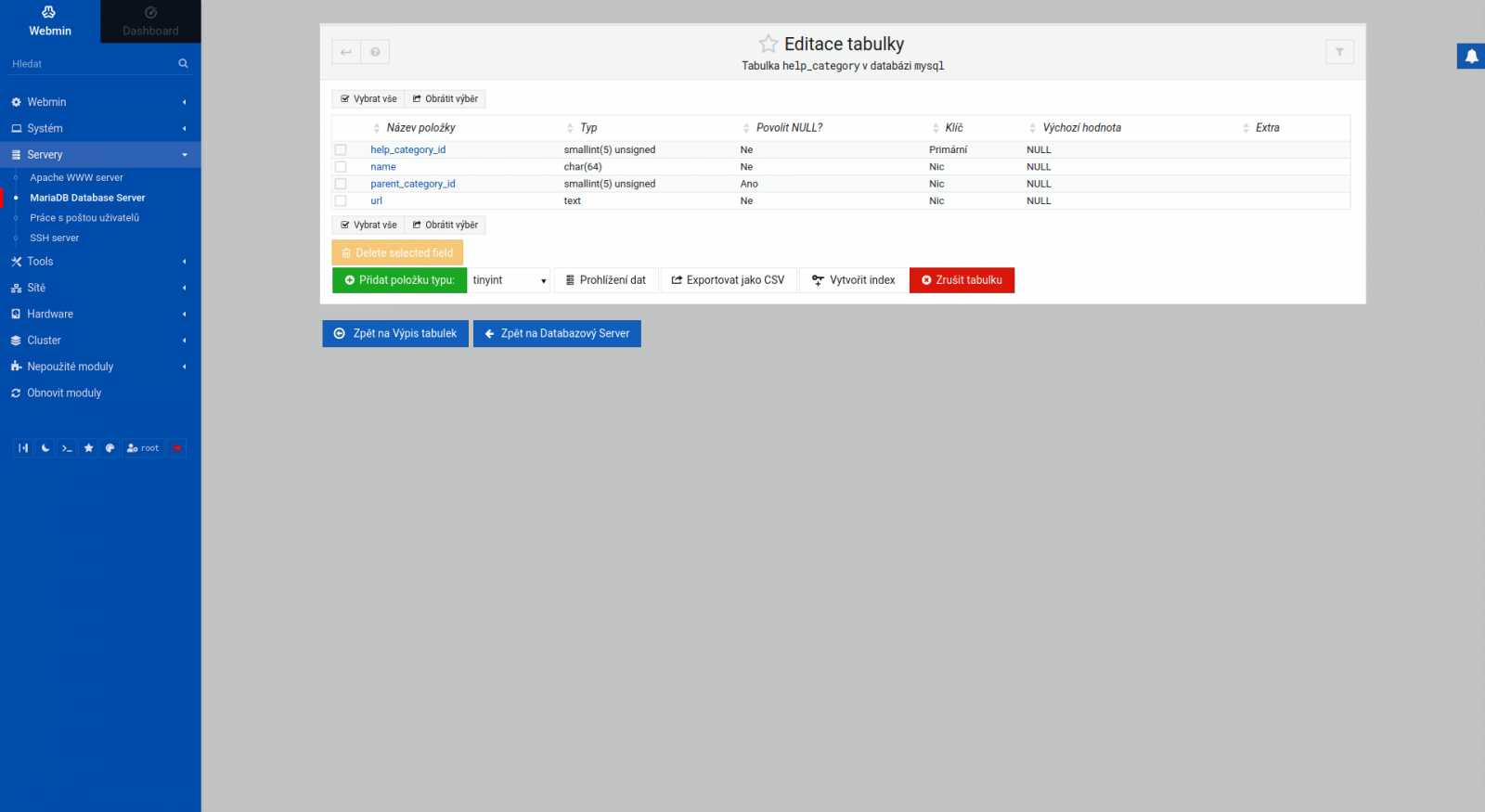Viewport: 1485px width, 812px height.
Task: Click Vytvořit index button
Action: (x=854, y=280)
